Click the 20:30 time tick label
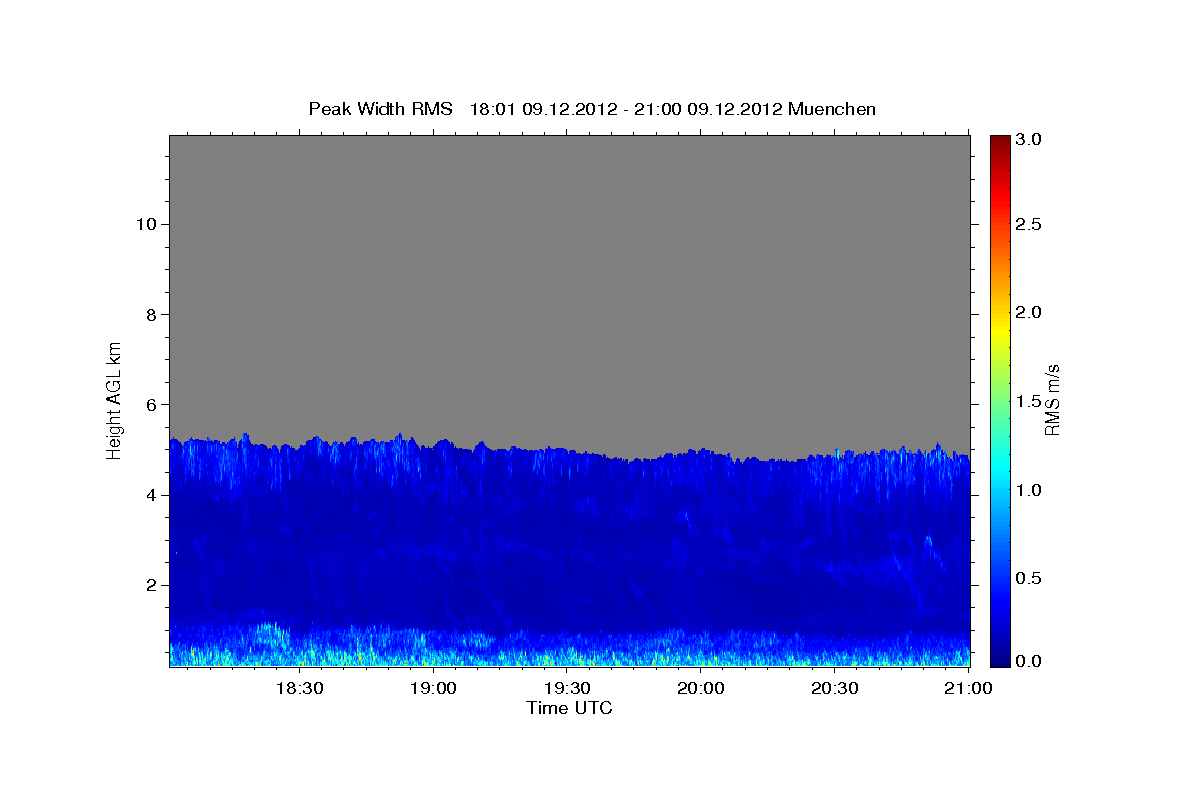 pos(835,688)
